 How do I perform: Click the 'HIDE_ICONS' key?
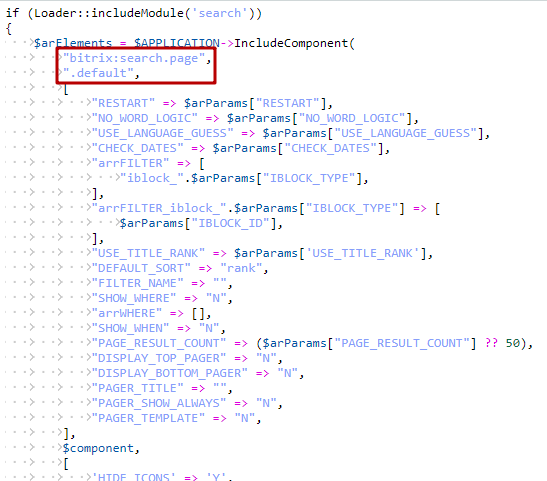(x=134, y=477)
